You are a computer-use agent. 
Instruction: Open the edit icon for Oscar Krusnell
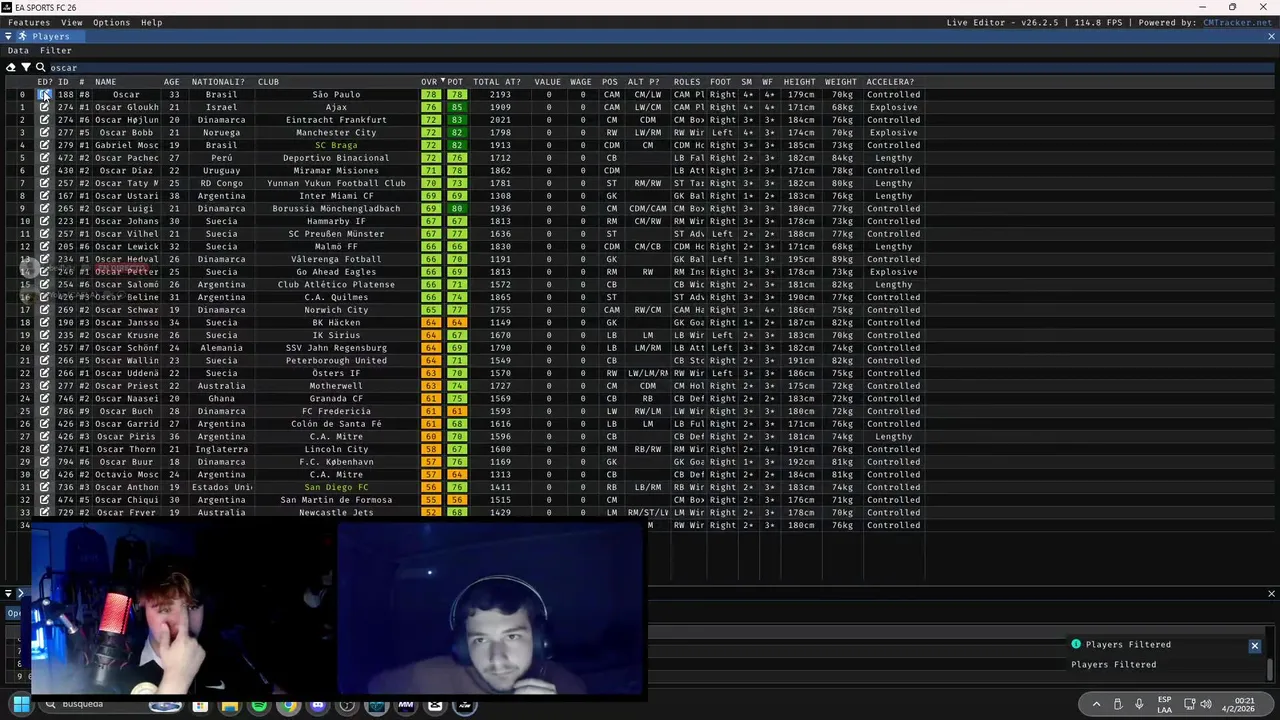(44, 335)
